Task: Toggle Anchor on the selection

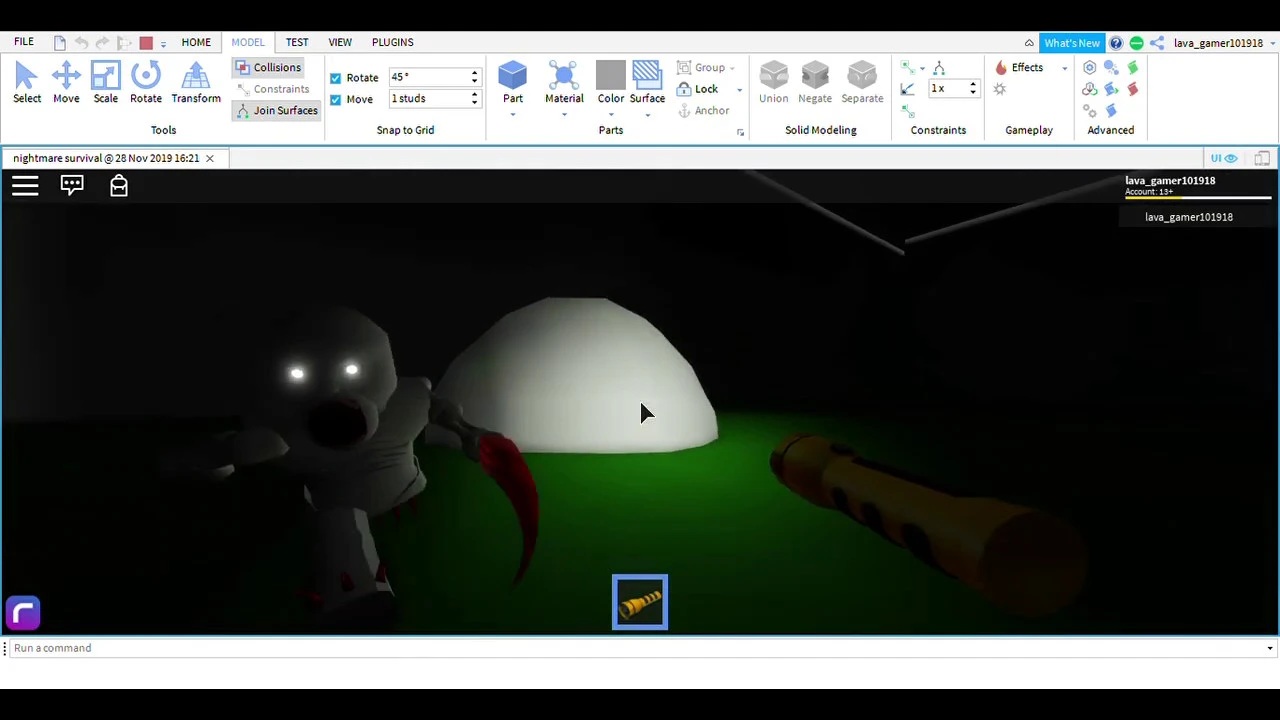Action: [x=703, y=110]
